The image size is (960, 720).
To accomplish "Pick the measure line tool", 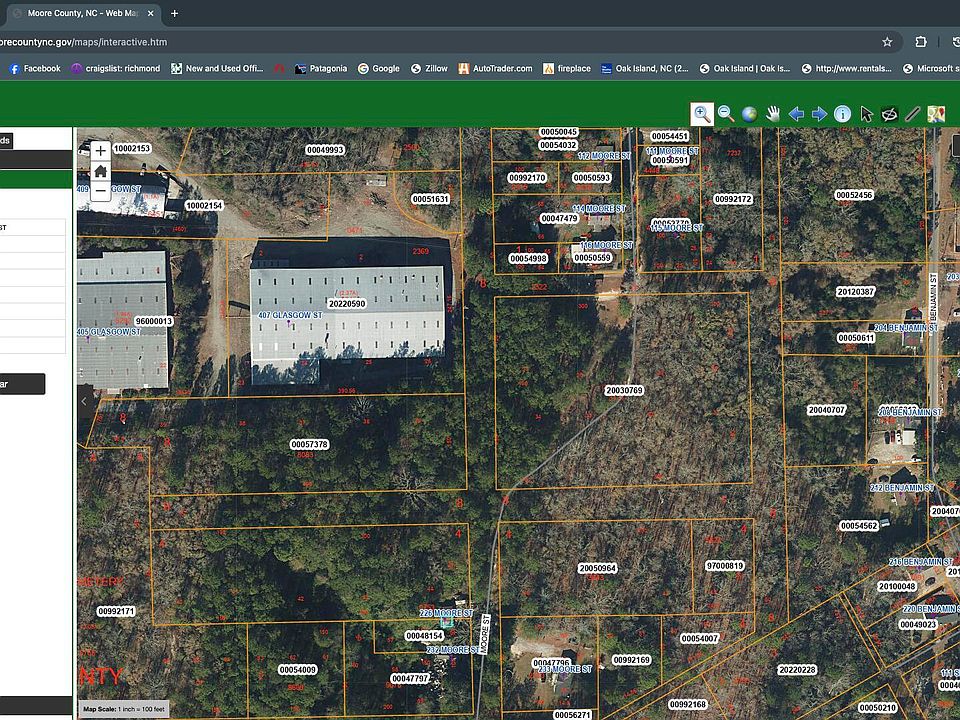I will point(912,114).
